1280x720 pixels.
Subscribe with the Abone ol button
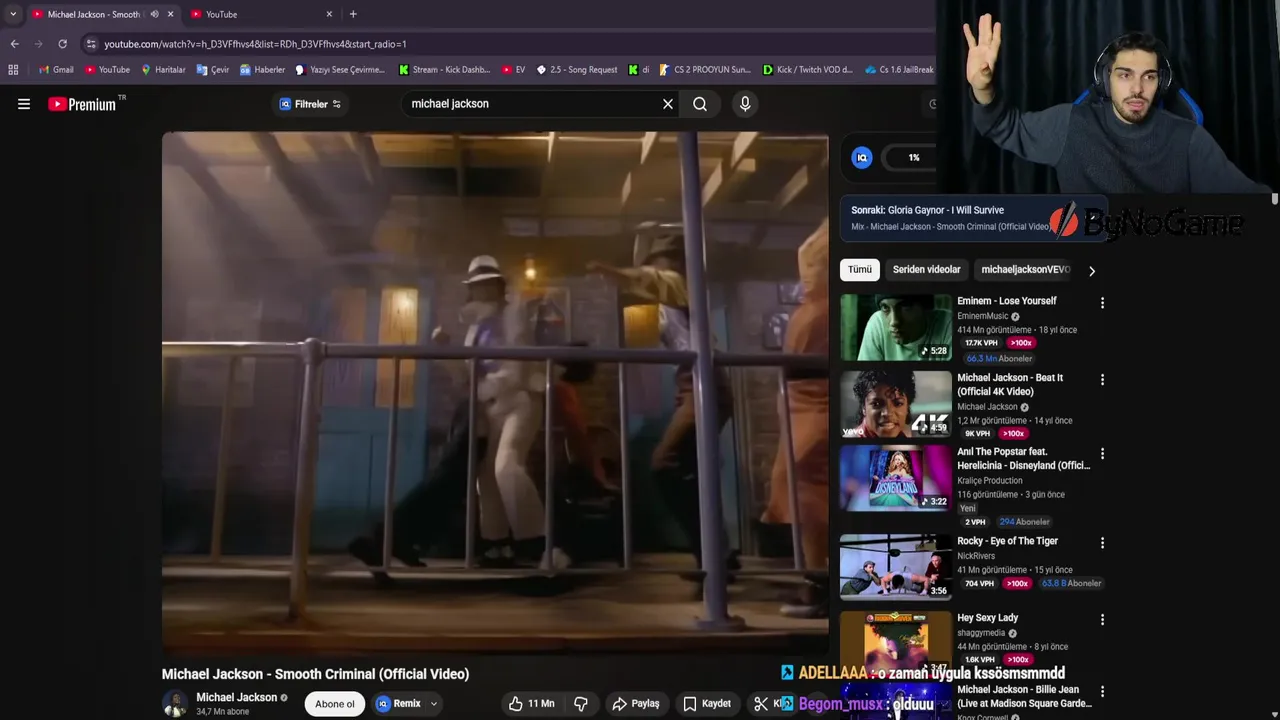click(x=335, y=704)
